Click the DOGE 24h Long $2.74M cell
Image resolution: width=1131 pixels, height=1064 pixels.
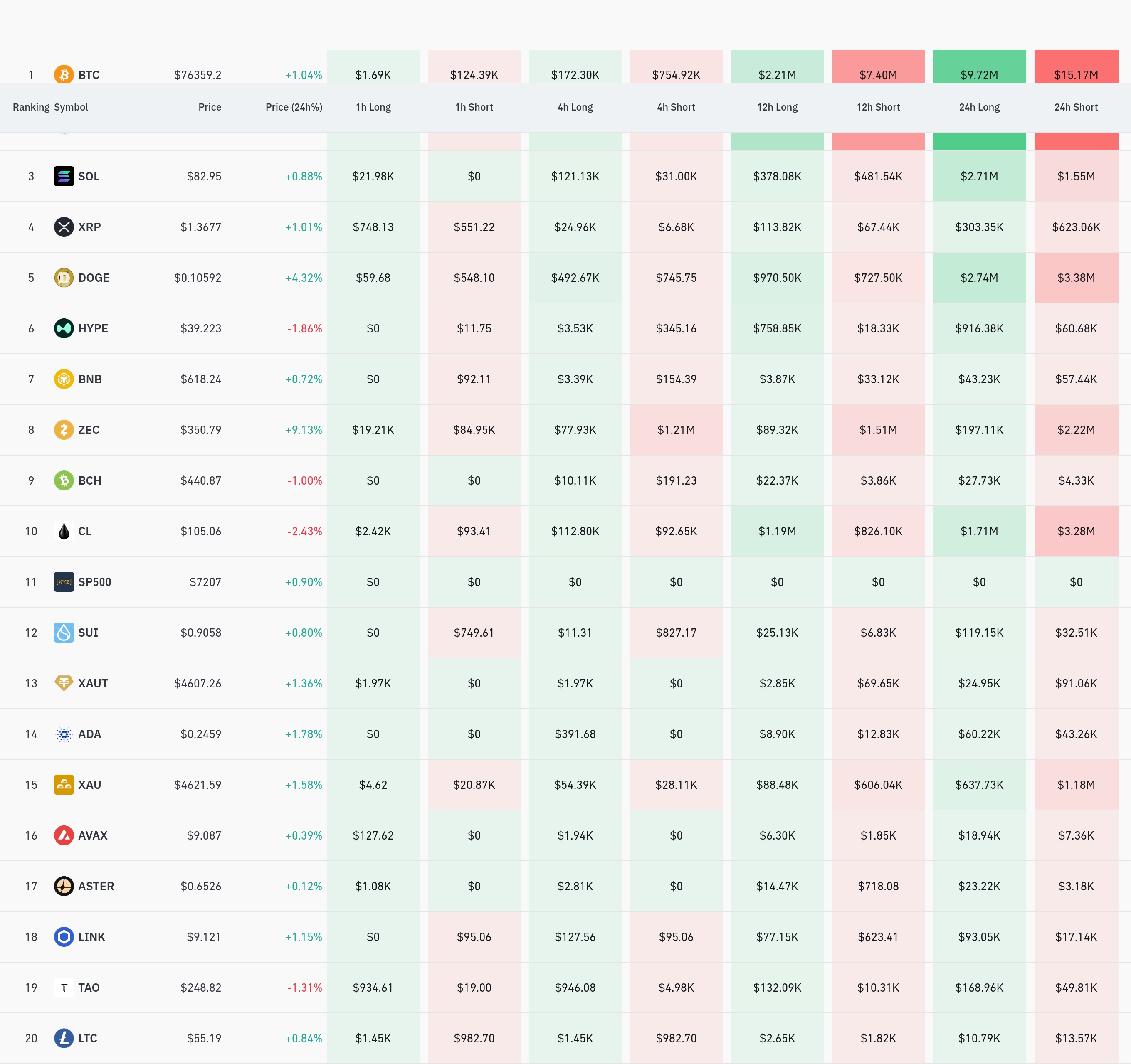pyautogui.click(x=978, y=278)
